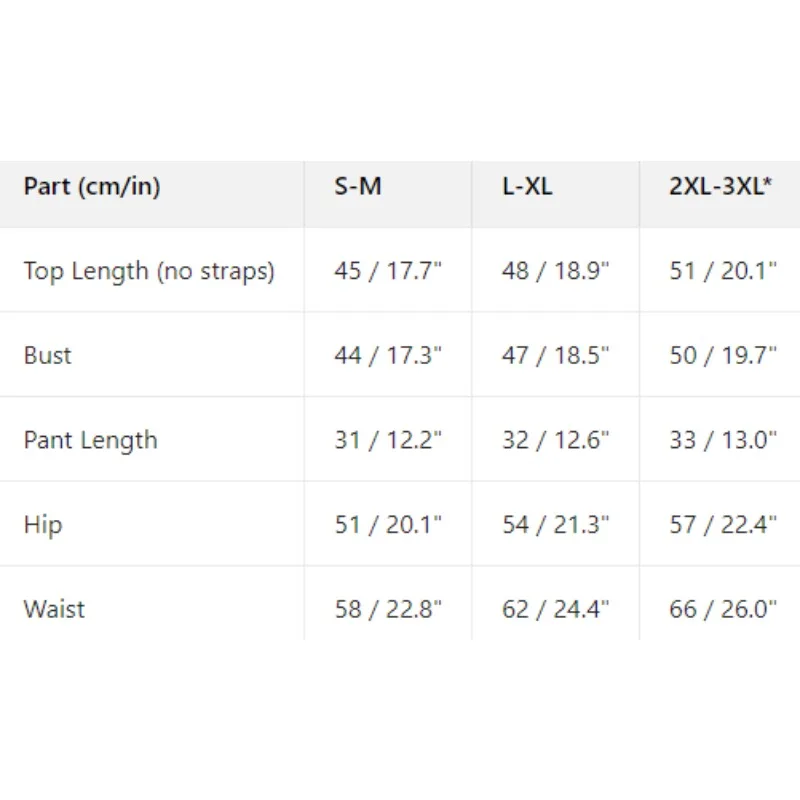
Task: Select Top Length value 45 / 17.7"
Action: pyautogui.click(x=388, y=271)
